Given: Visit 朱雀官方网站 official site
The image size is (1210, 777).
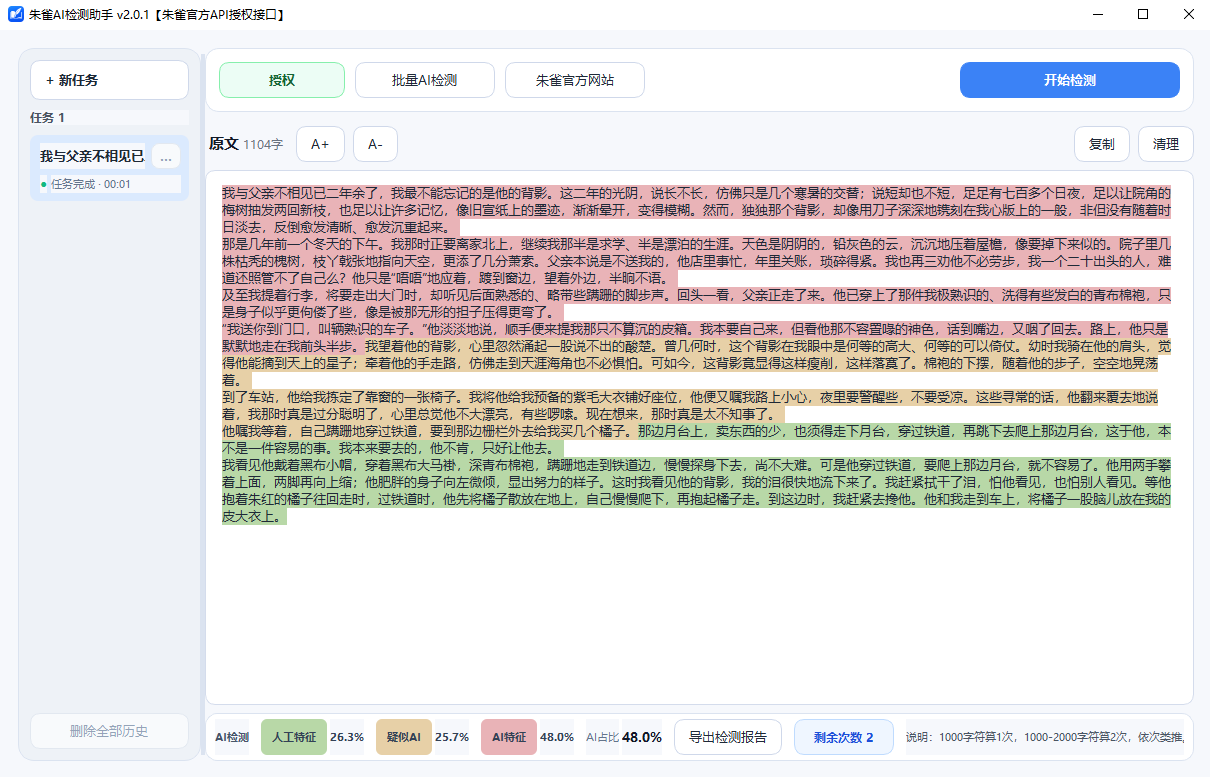Looking at the screenshot, I should pos(575,80).
